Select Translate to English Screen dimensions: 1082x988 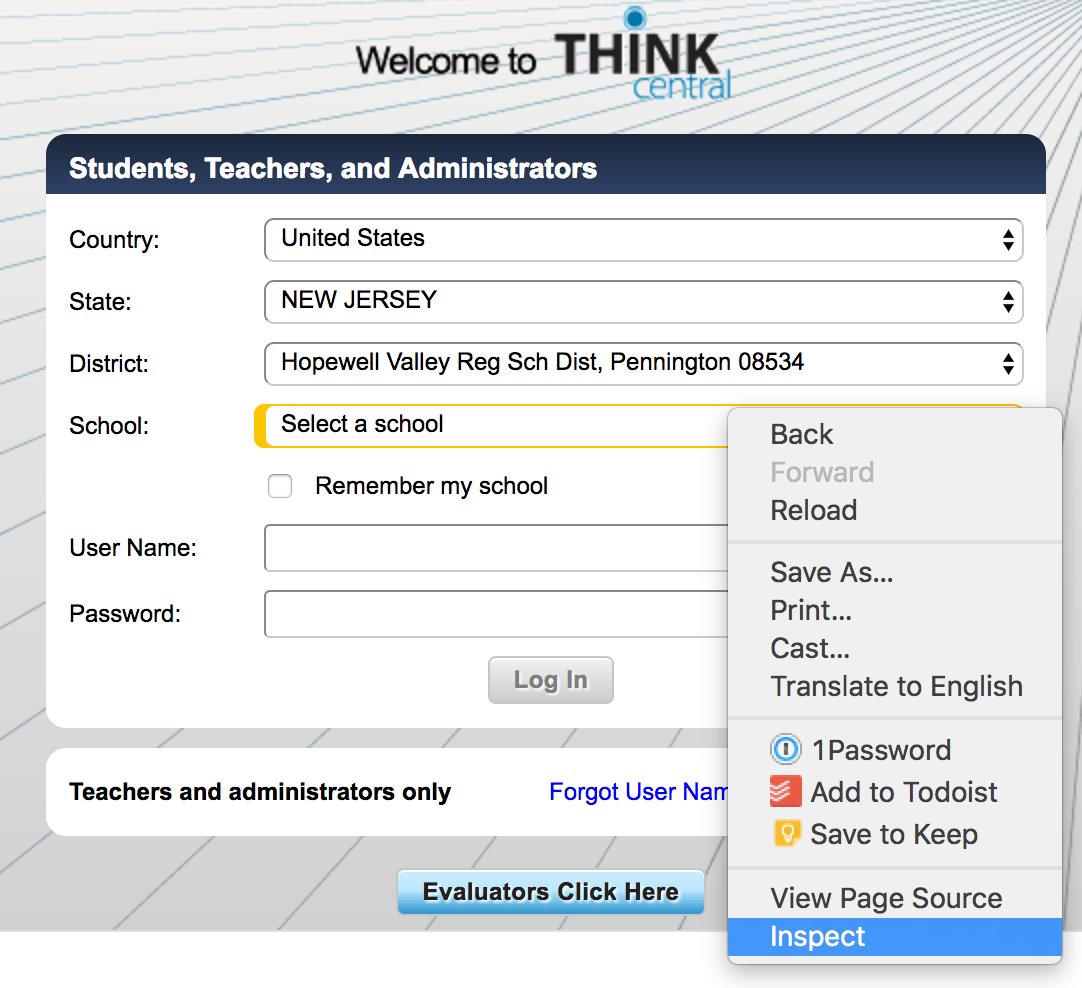pyautogui.click(x=896, y=686)
